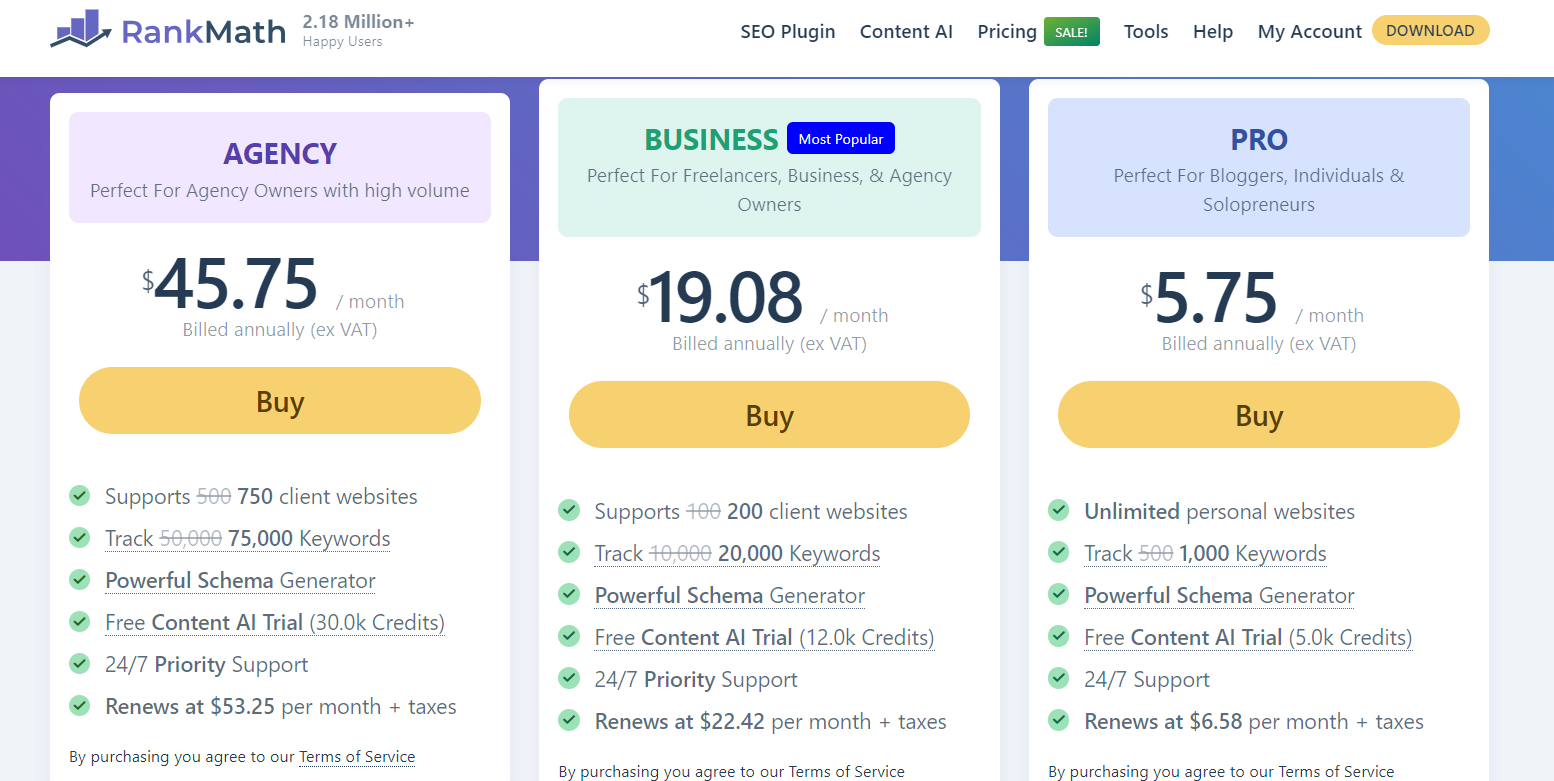Click Pro Free Content AI Trial 5.0k Credits
The width and height of the screenshot is (1554, 781).
tap(1248, 637)
